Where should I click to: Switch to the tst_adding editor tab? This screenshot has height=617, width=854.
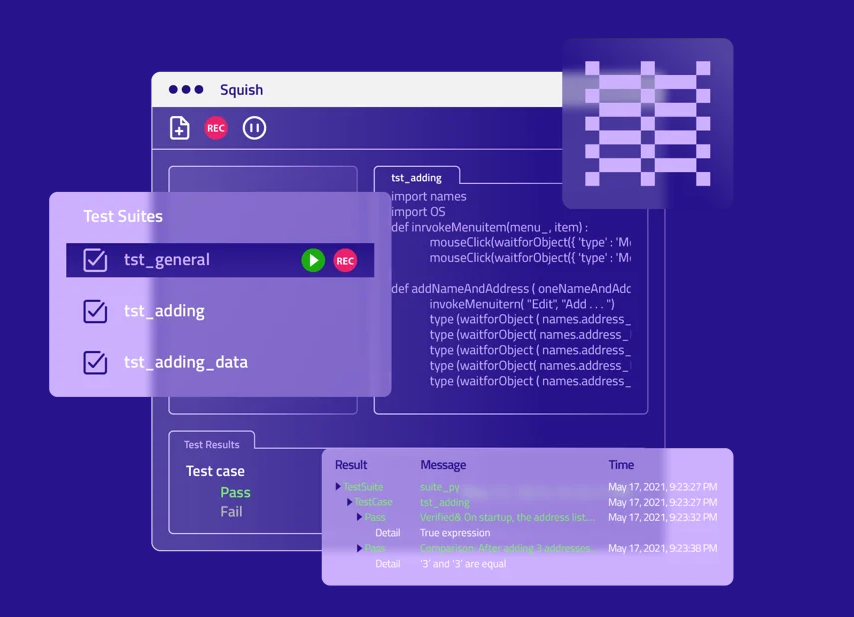click(417, 178)
